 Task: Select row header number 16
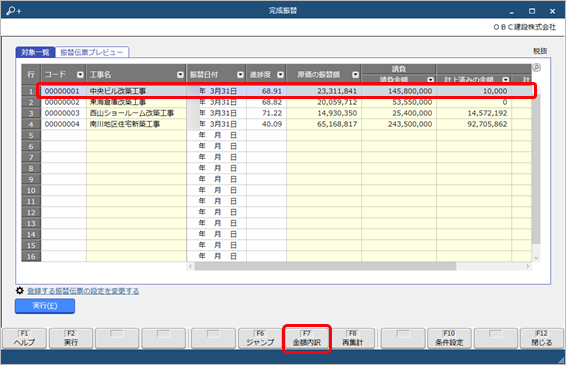pyautogui.click(x=31, y=256)
